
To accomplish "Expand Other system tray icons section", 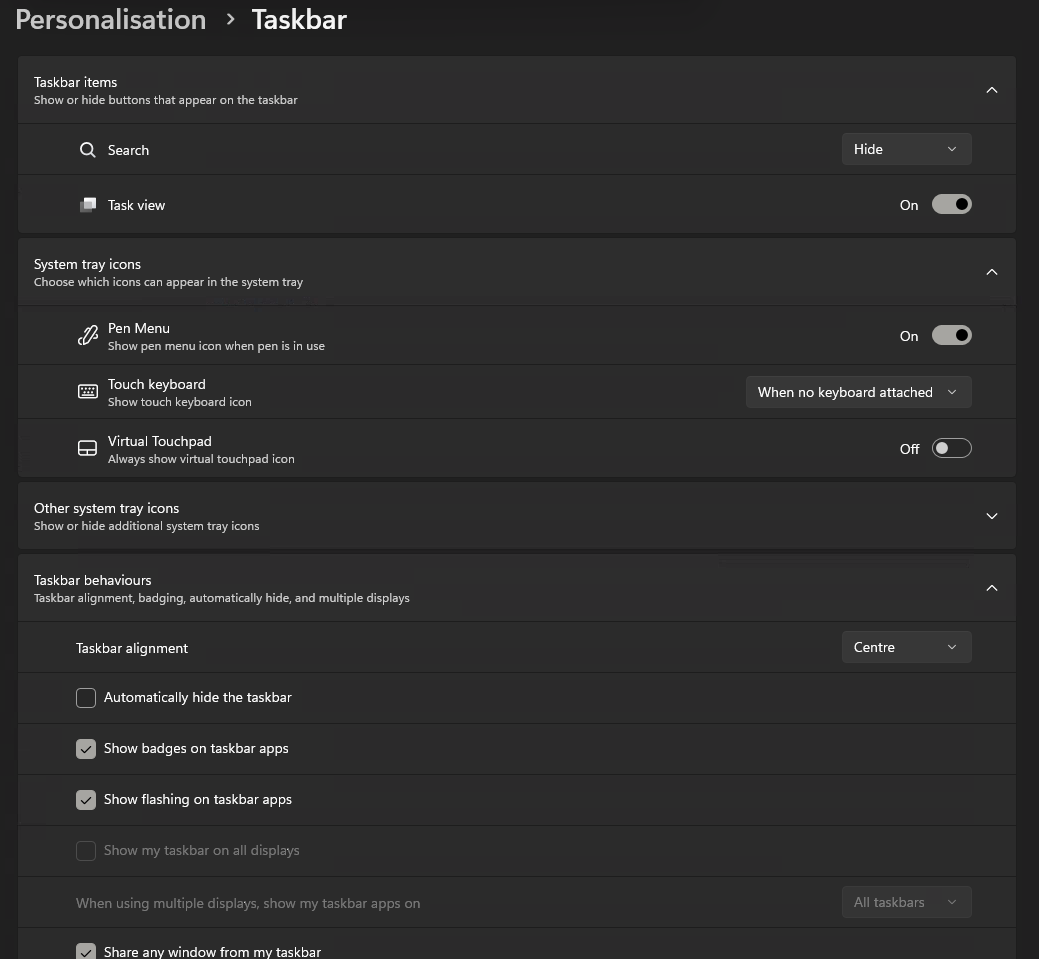I will [x=991, y=516].
